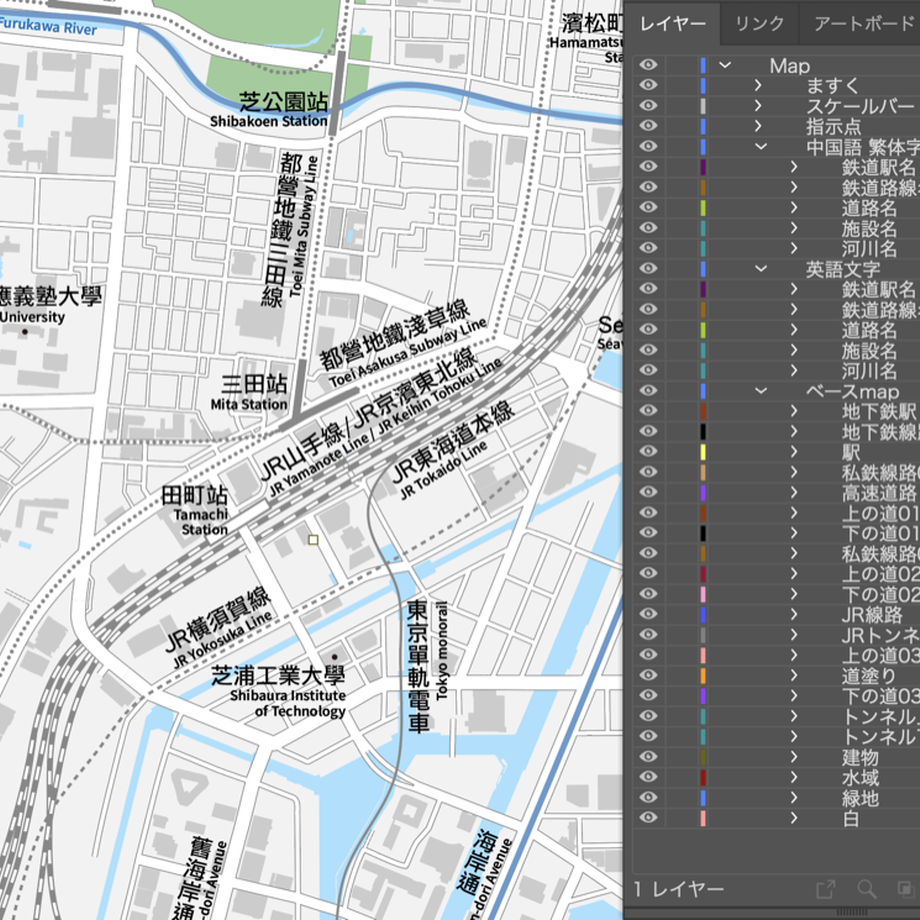Hide the 英語文字 group
The image size is (920, 920).
[x=648, y=268]
